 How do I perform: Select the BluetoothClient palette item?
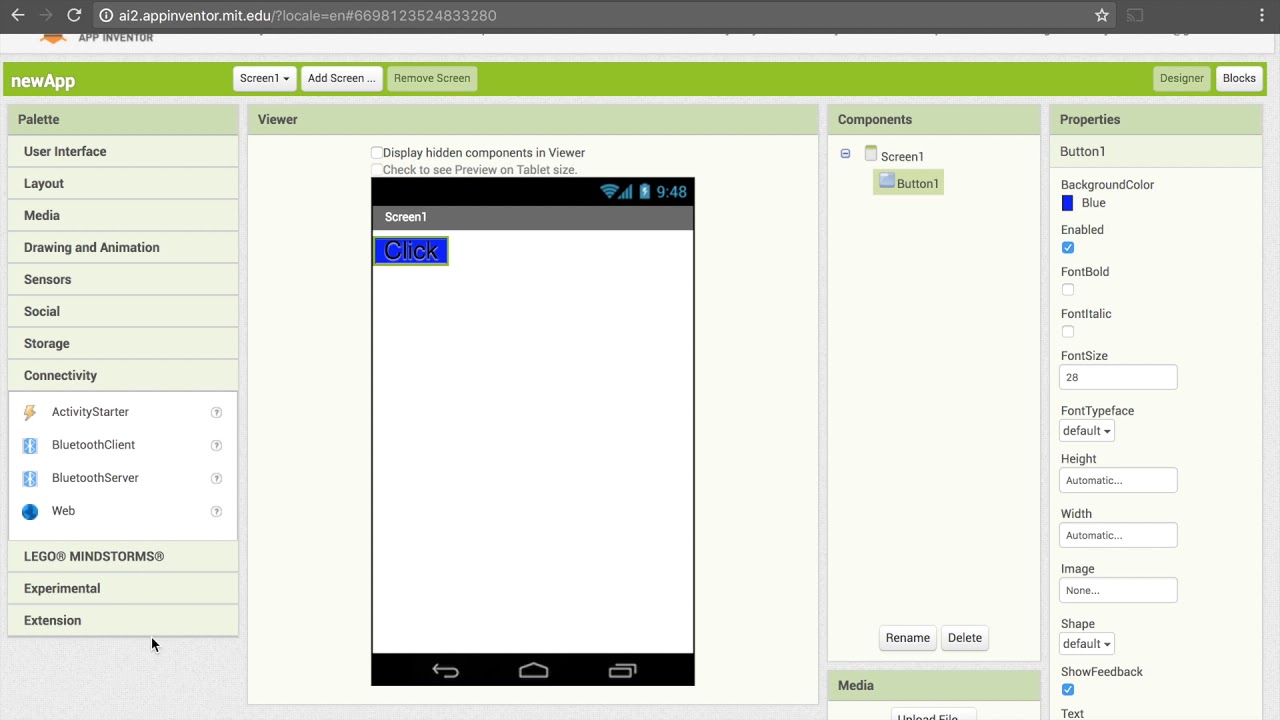93,445
